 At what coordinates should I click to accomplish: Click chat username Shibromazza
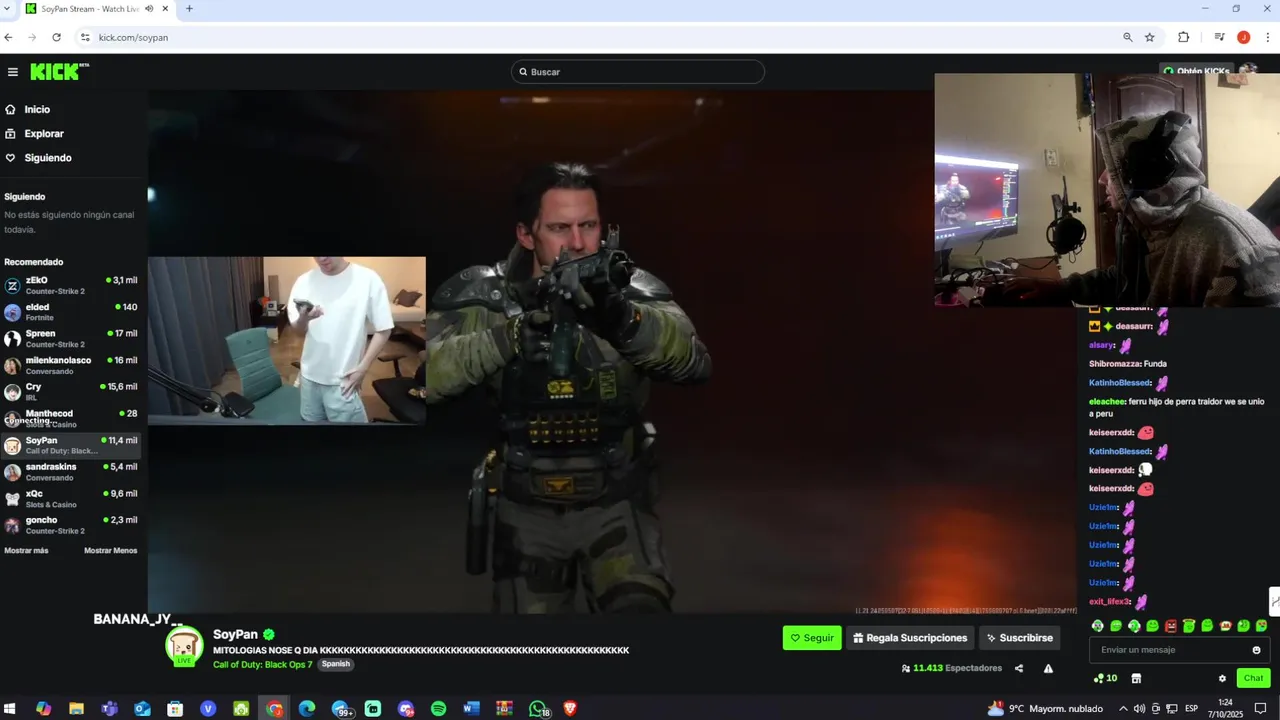1114,364
